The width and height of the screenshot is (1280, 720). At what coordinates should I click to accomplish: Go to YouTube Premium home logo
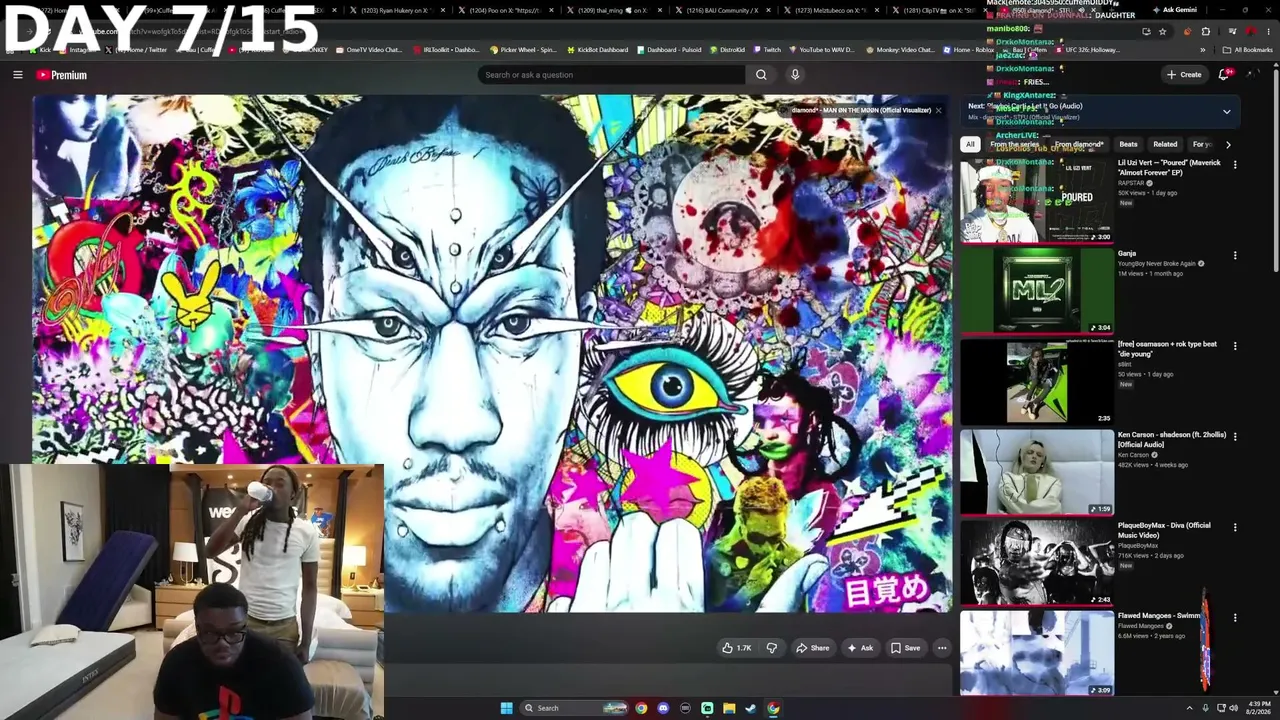tap(62, 75)
